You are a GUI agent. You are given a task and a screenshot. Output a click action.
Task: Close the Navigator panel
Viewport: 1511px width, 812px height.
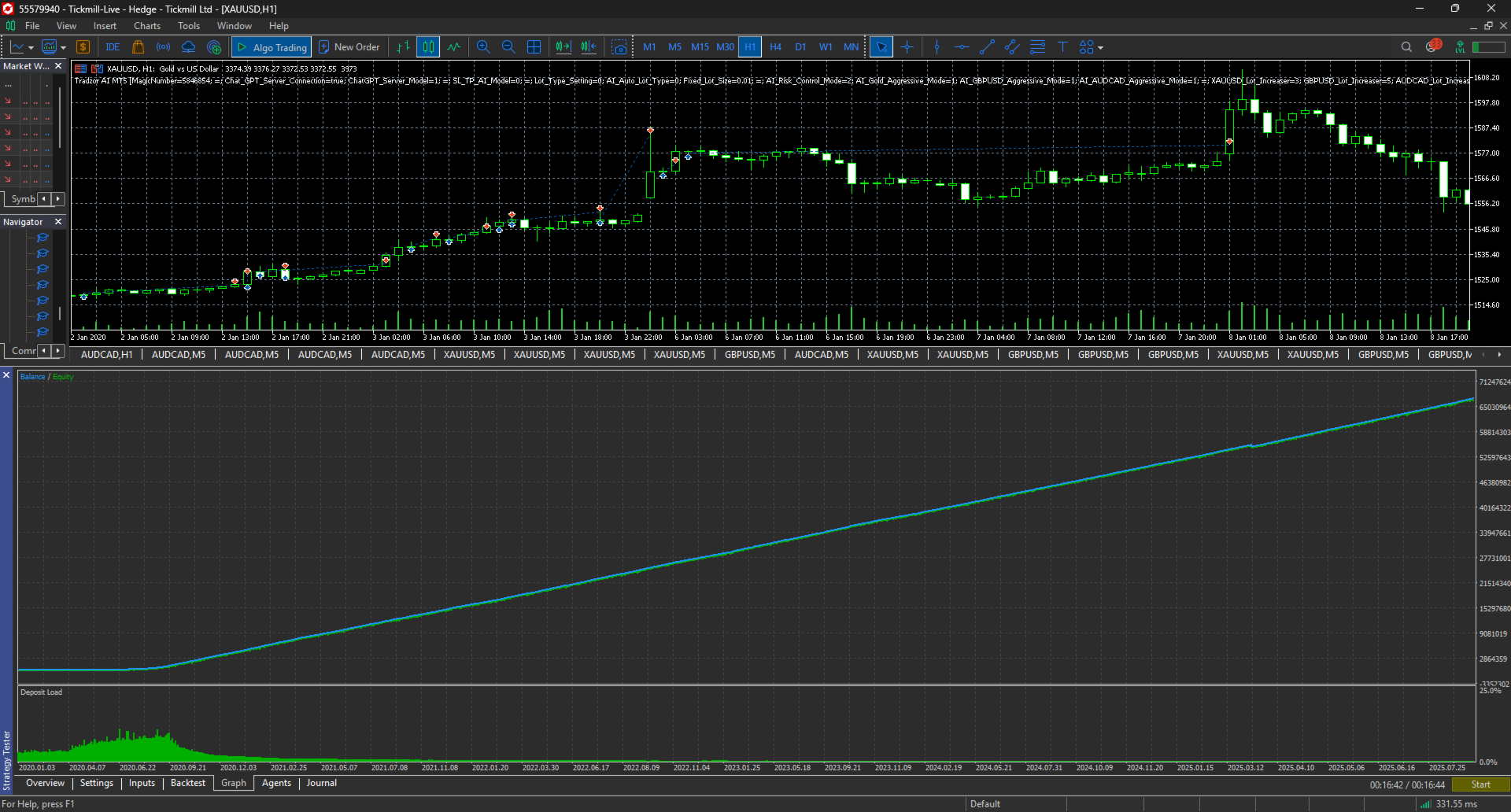pyautogui.click(x=58, y=222)
